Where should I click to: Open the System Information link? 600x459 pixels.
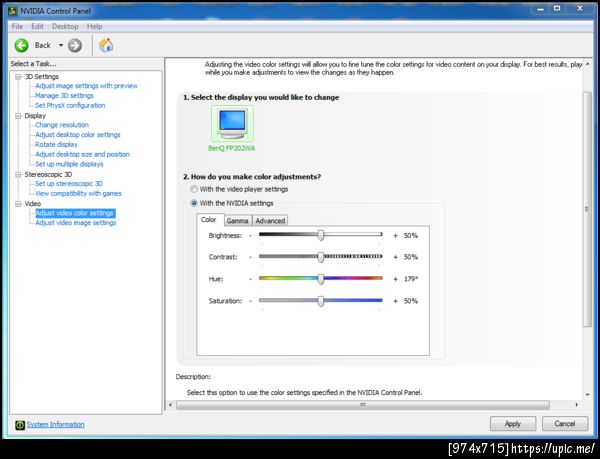coord(55,425)
